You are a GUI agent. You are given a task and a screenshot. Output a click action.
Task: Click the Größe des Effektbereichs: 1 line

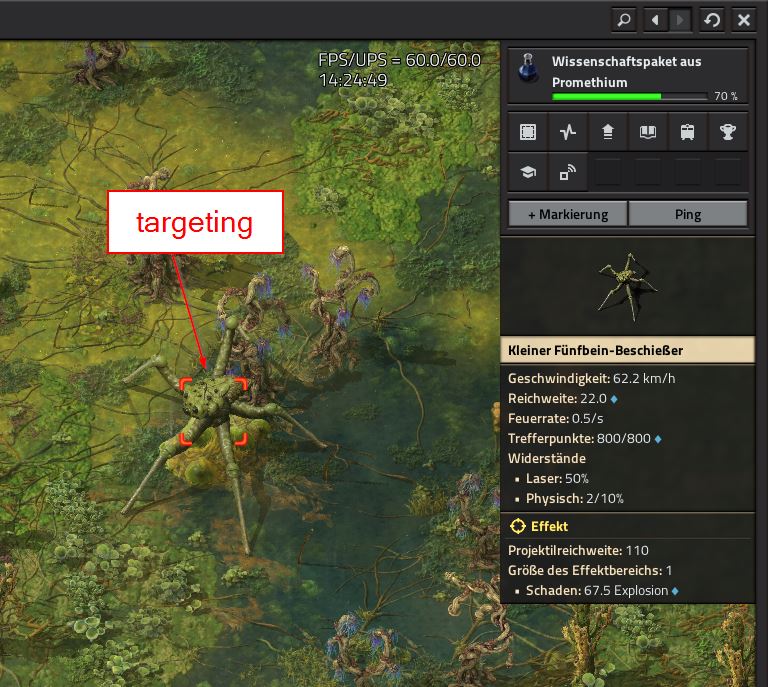point(590,570)
